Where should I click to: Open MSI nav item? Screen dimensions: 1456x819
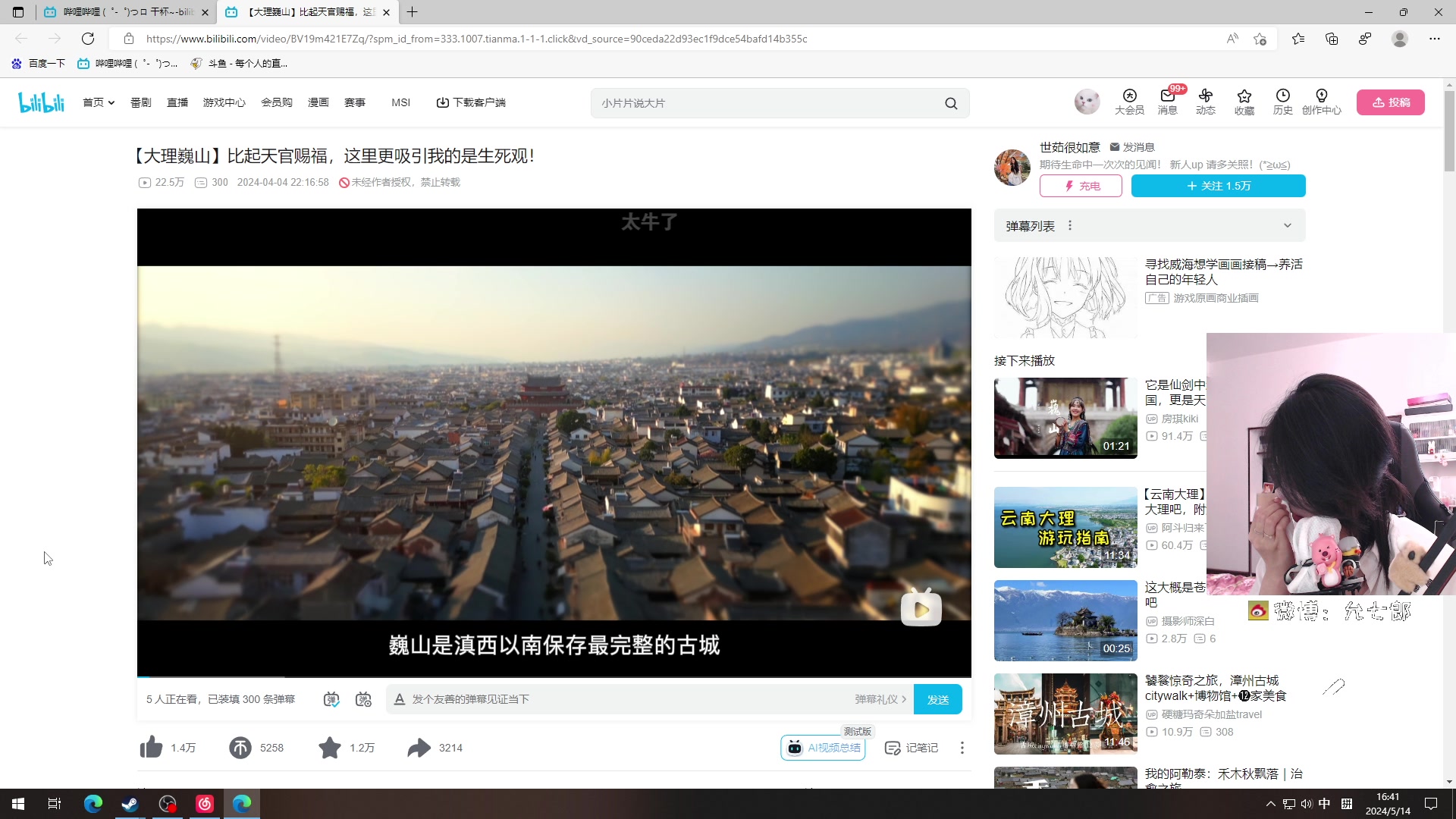tap(401, 102)
